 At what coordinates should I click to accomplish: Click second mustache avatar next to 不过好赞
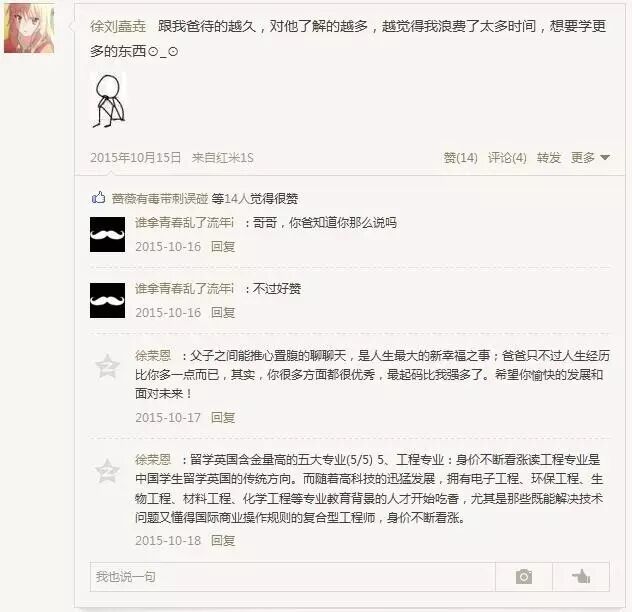tap(107, 300)
